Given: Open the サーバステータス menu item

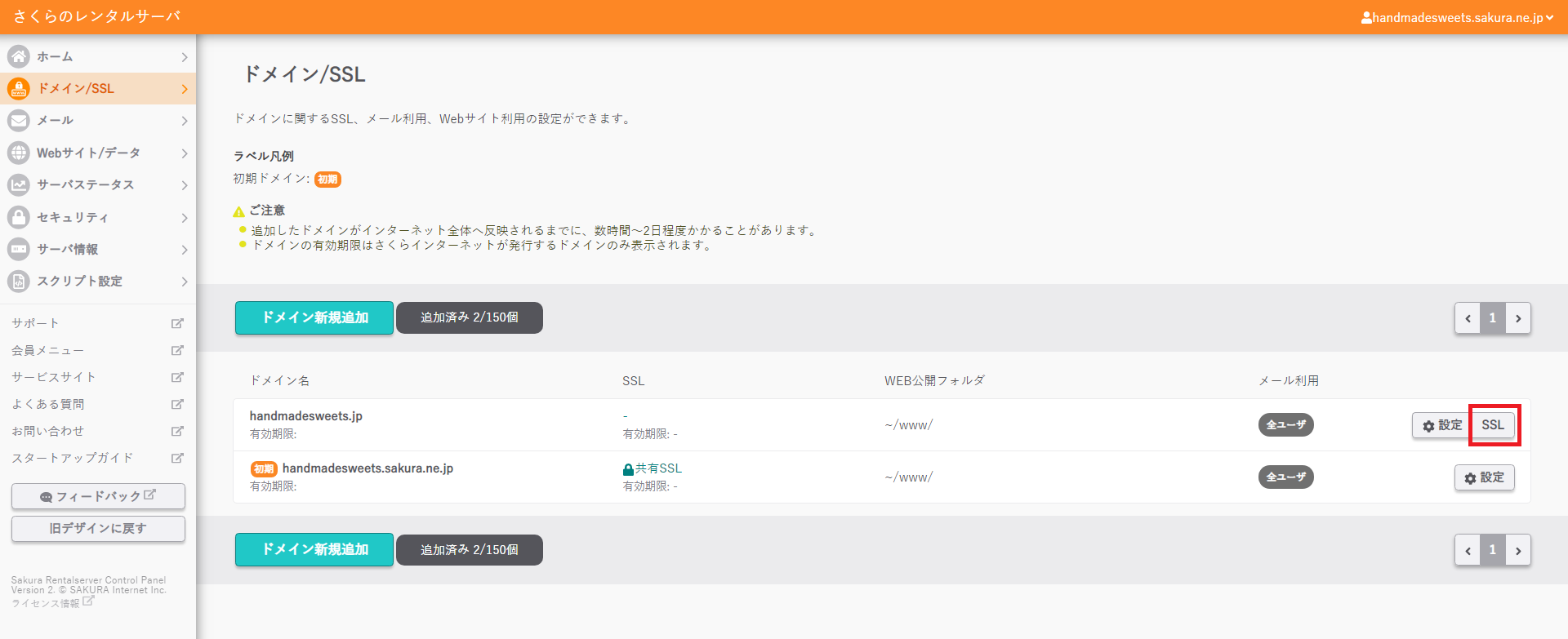Looking at the screenshot, I should [98, 184].
